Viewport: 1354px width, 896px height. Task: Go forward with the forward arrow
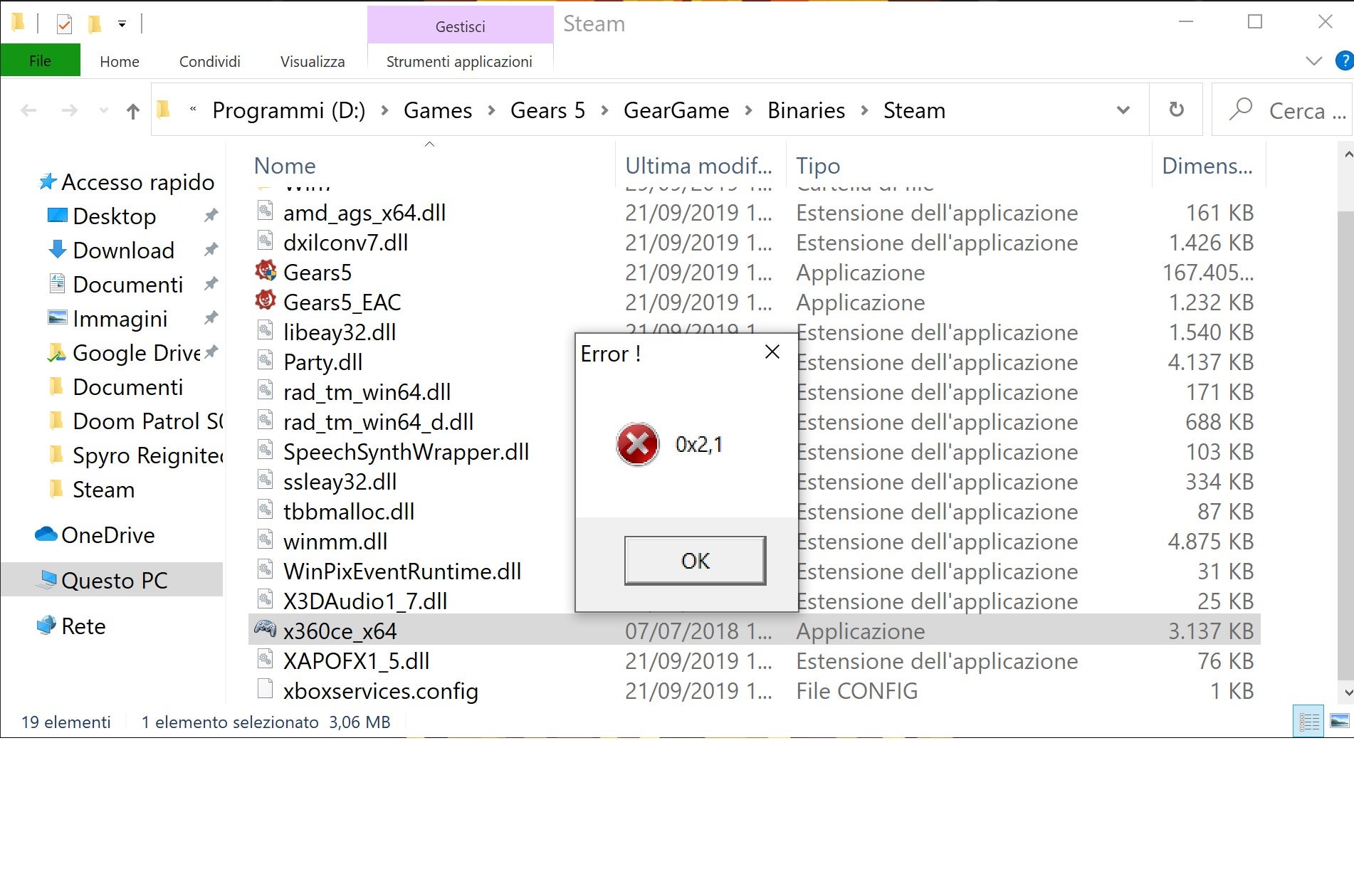click(x=69, y=110)
